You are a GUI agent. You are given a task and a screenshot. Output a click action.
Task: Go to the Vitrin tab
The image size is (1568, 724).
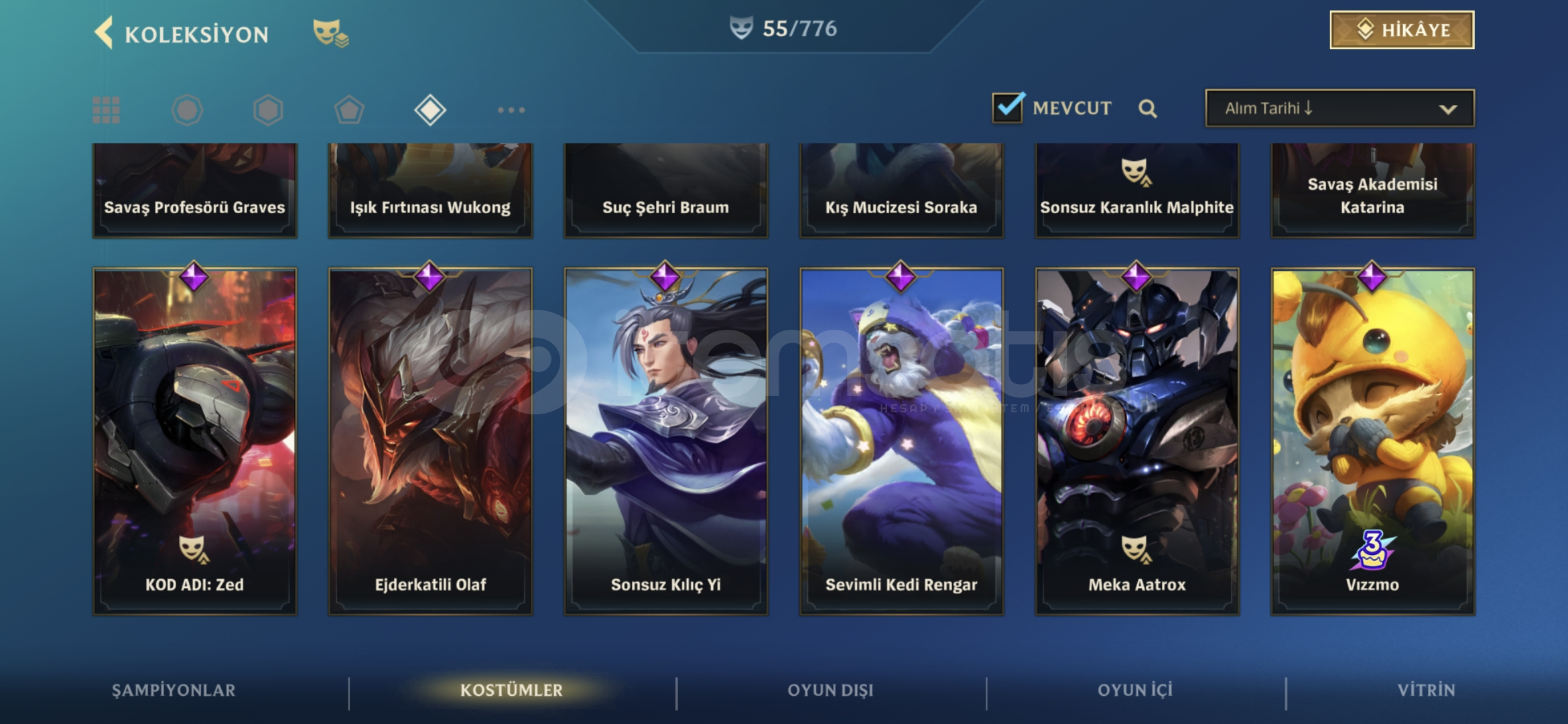tap(1426, 690)
